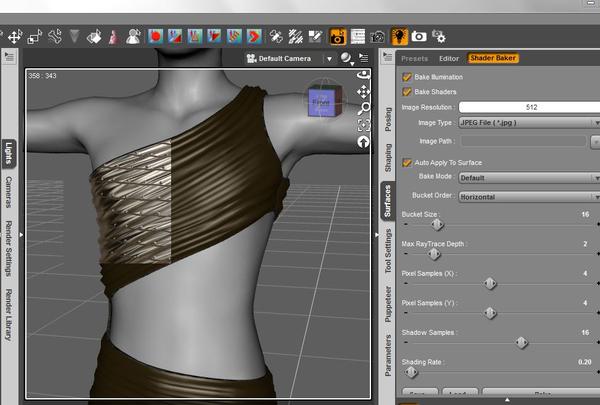Click the Image Path input field
Screen dimensions: 600x405
pyautogui.click(x=523, y=141)
